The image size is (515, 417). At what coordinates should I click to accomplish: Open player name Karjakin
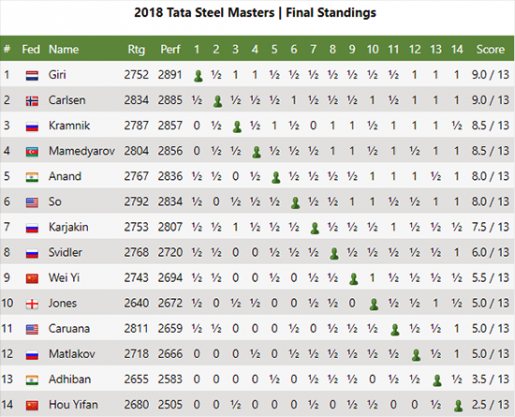68,227
